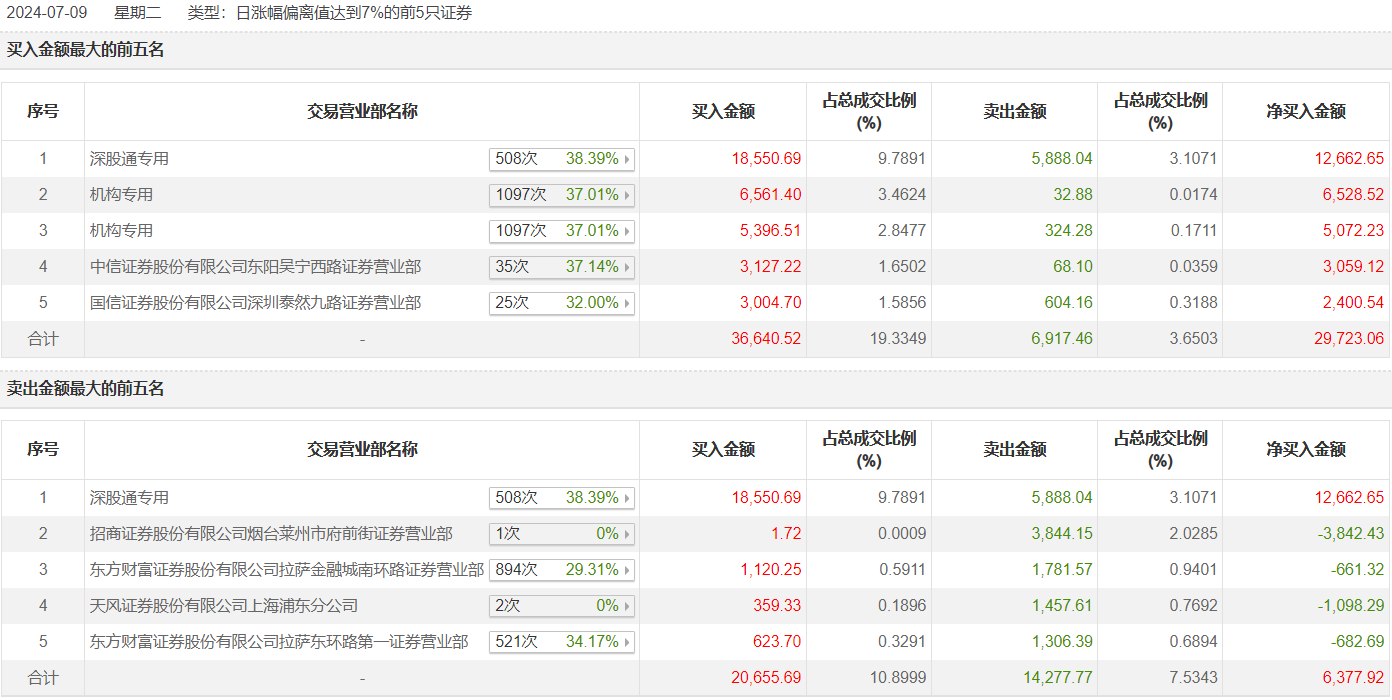
Task: Click 机构专用 in row 2 of the buy table
Action: [x=121, y=195]
